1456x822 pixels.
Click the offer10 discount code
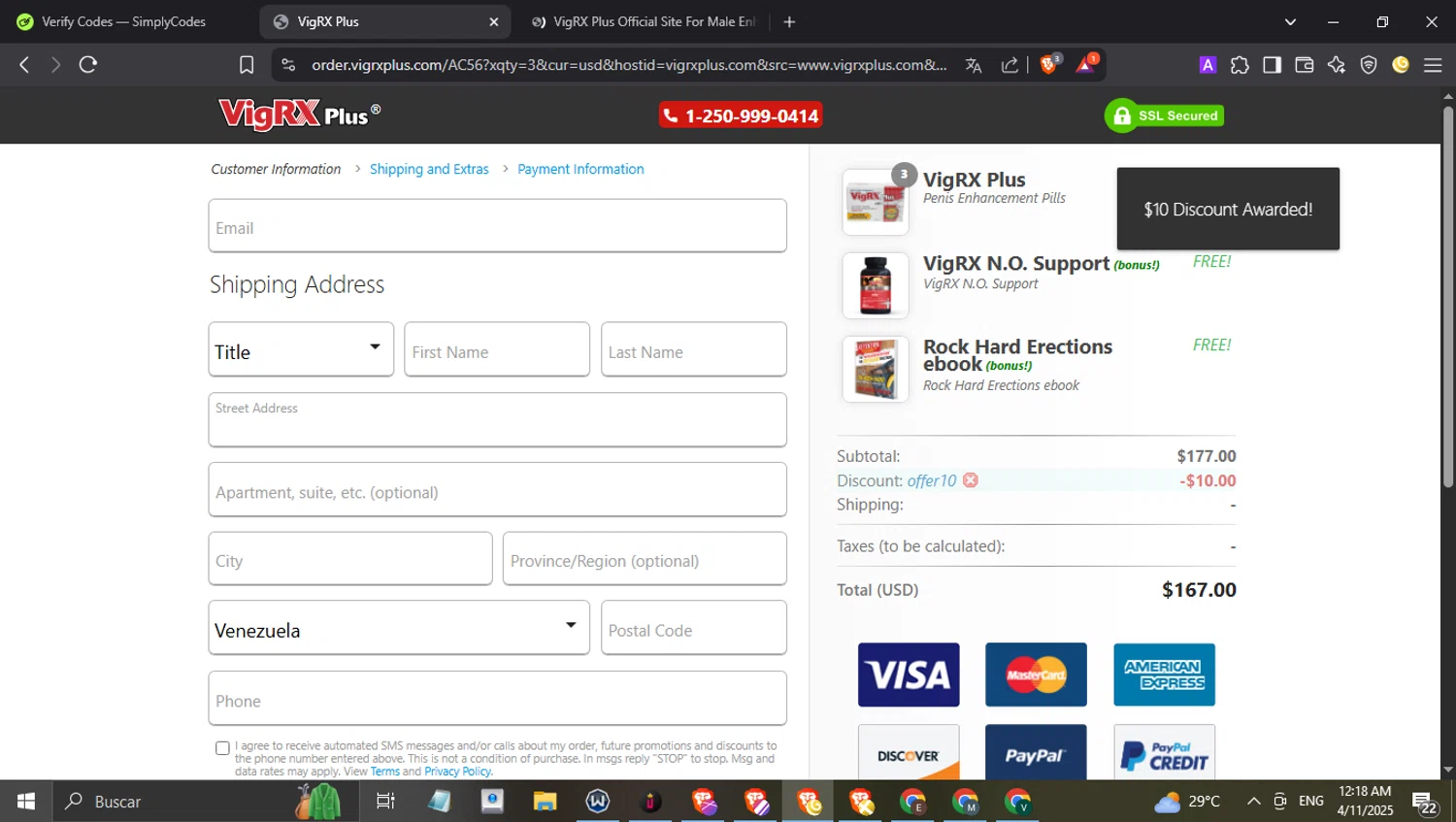(x=932, y=480)
